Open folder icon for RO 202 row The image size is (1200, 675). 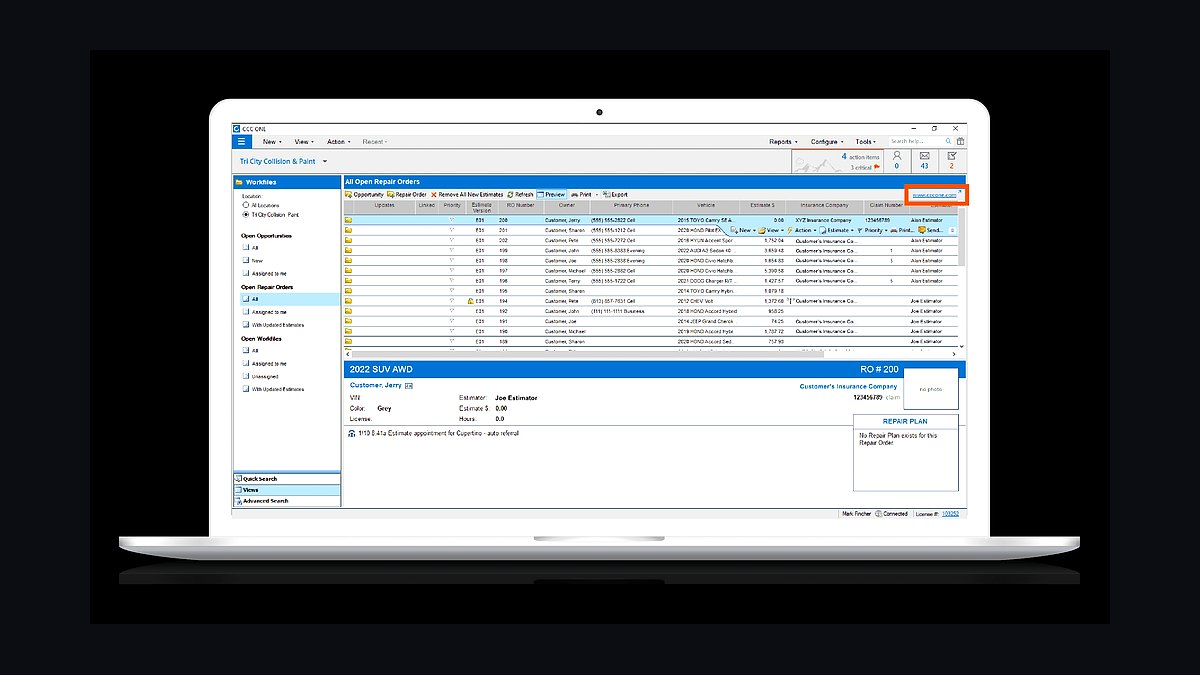[x=349, y=240]
